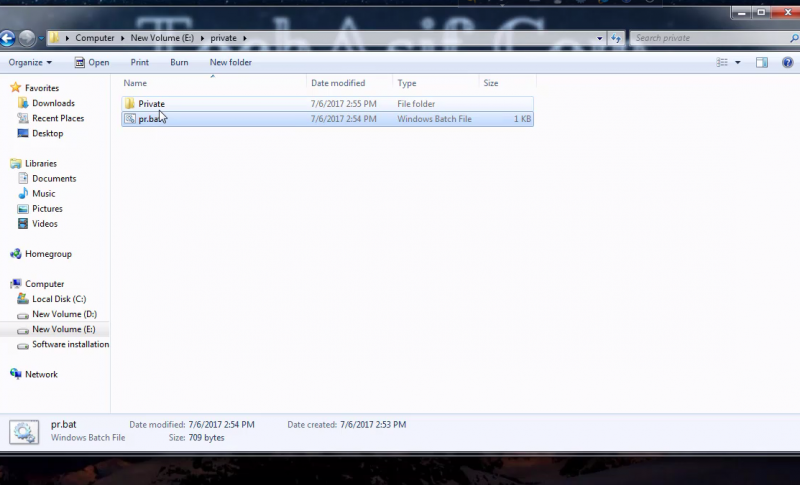Open Downloads in Favorites
The height and width of the screenshot is (485, 800).
(53, 103)
